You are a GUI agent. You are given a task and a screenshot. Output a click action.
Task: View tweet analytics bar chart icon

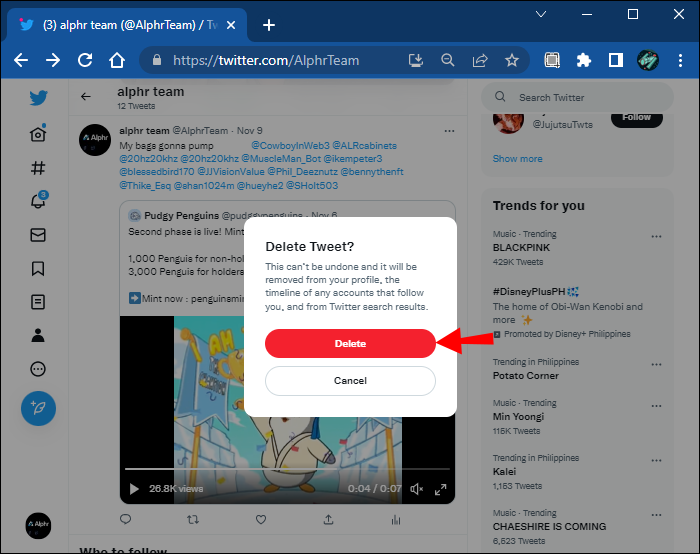396,520
